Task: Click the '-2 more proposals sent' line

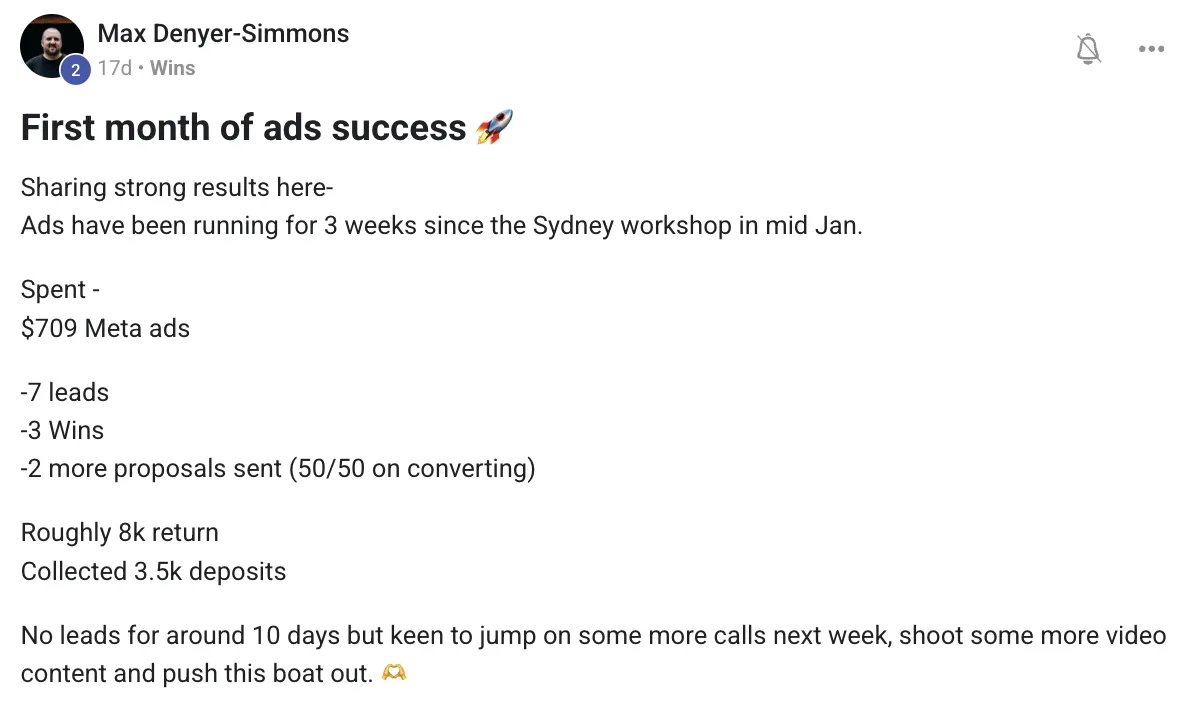Action: pos(277,468)
